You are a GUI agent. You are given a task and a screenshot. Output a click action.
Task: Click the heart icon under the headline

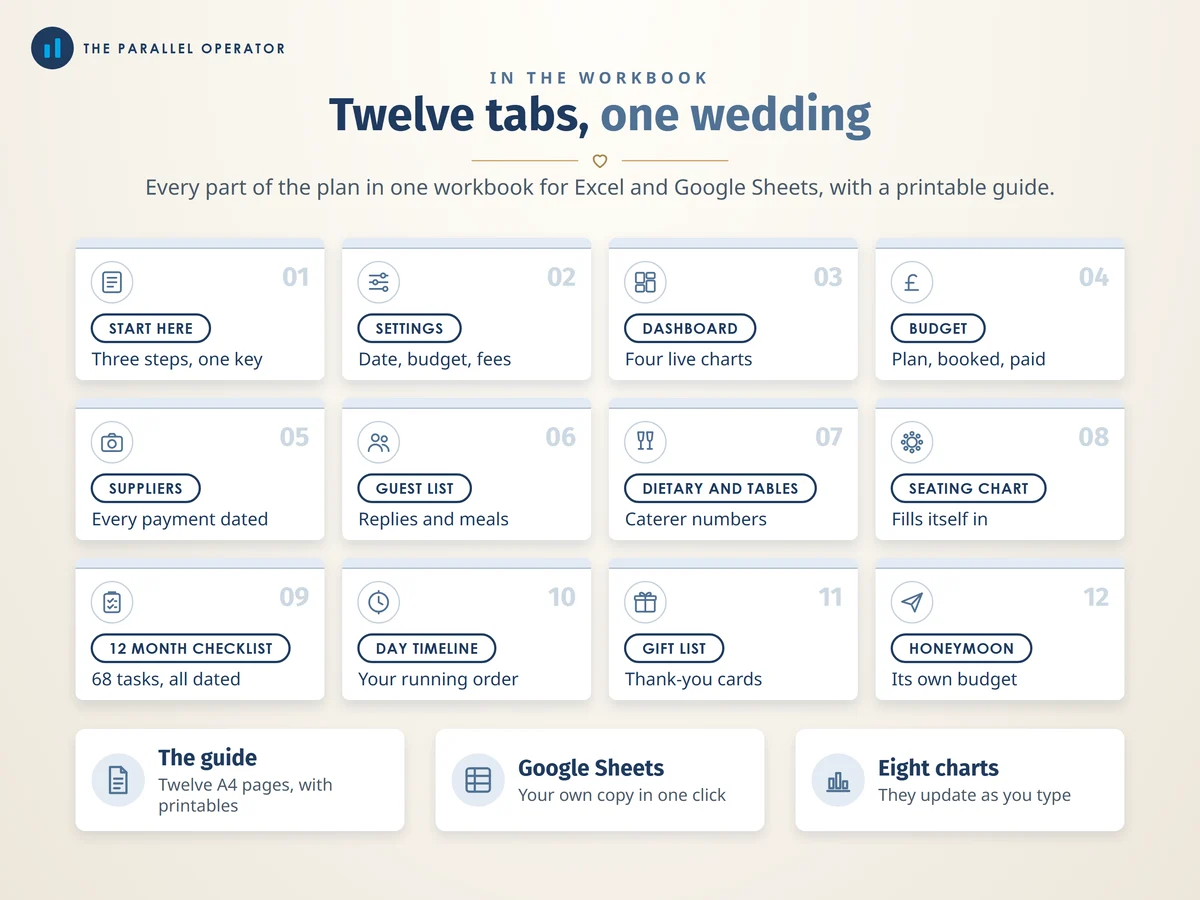click(600, 160)
